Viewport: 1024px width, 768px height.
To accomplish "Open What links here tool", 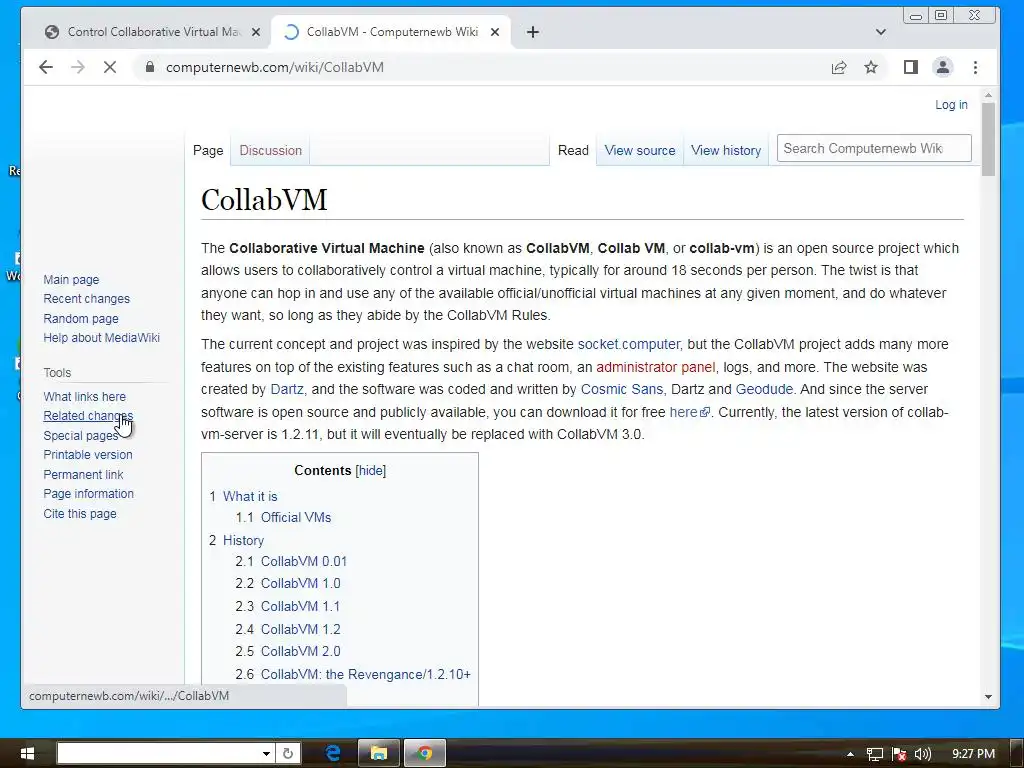I will (84, 396).
